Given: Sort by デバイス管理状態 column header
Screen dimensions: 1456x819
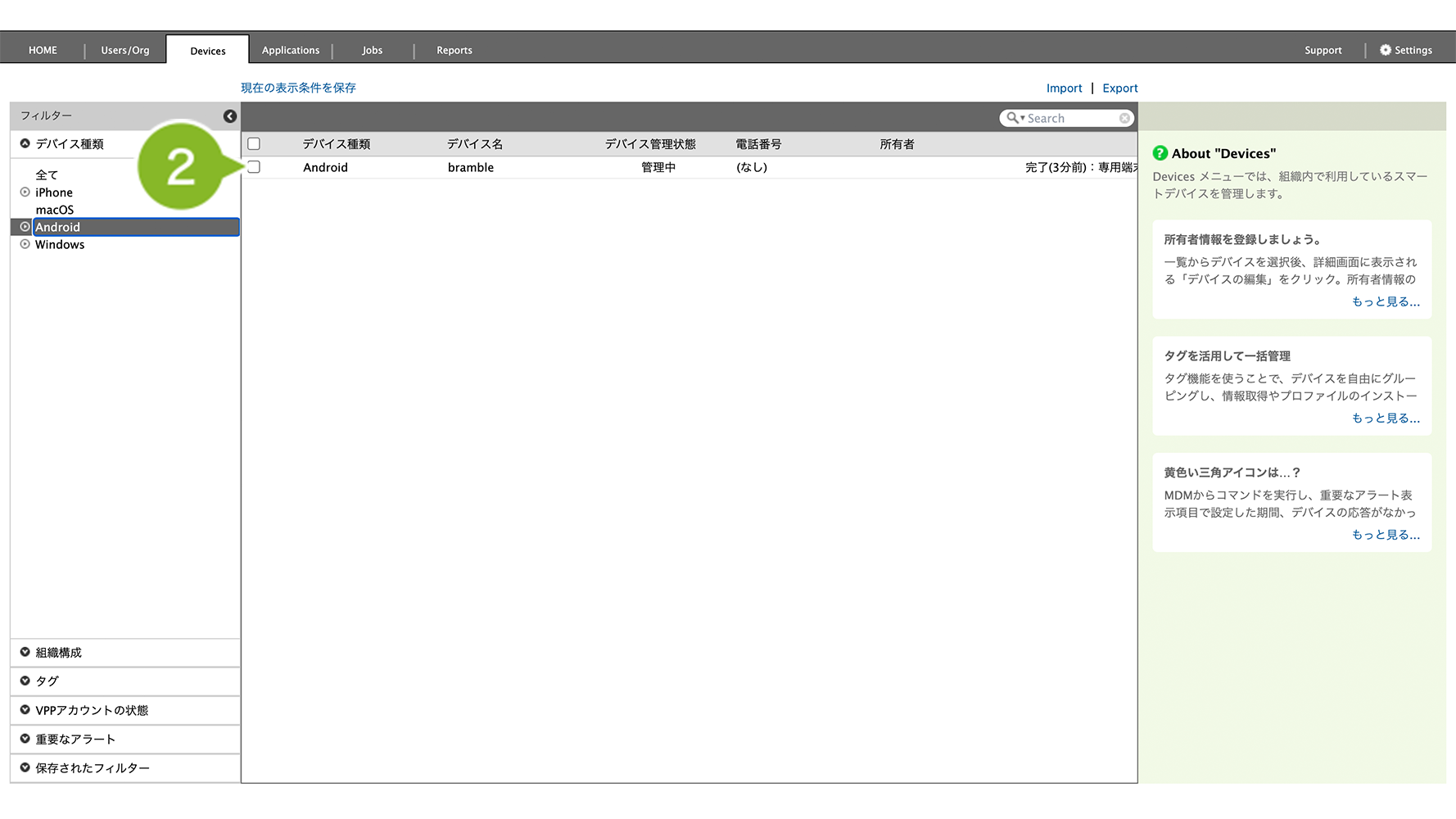Looking at the screenshot, I should click(650, 144).
